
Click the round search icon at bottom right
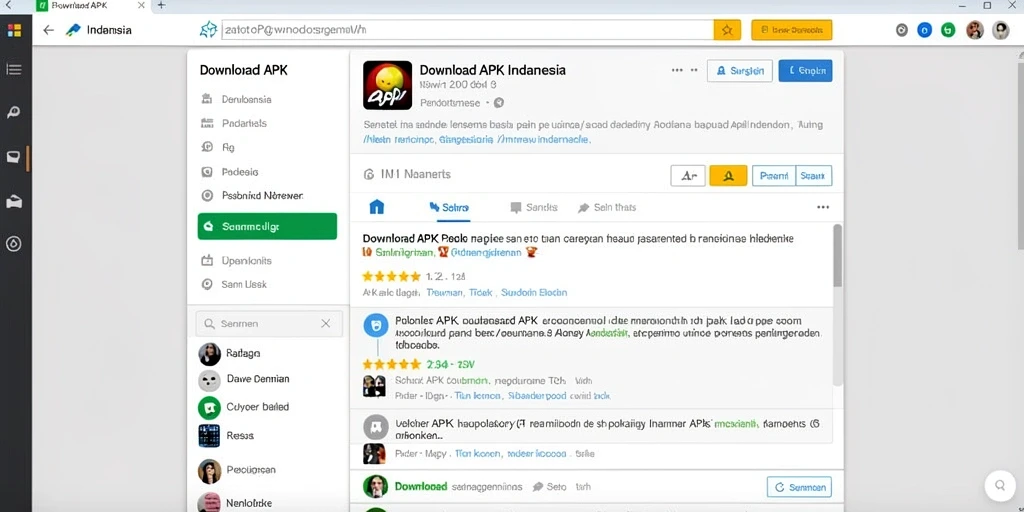pyautogui.click(x=1000, y=485)
